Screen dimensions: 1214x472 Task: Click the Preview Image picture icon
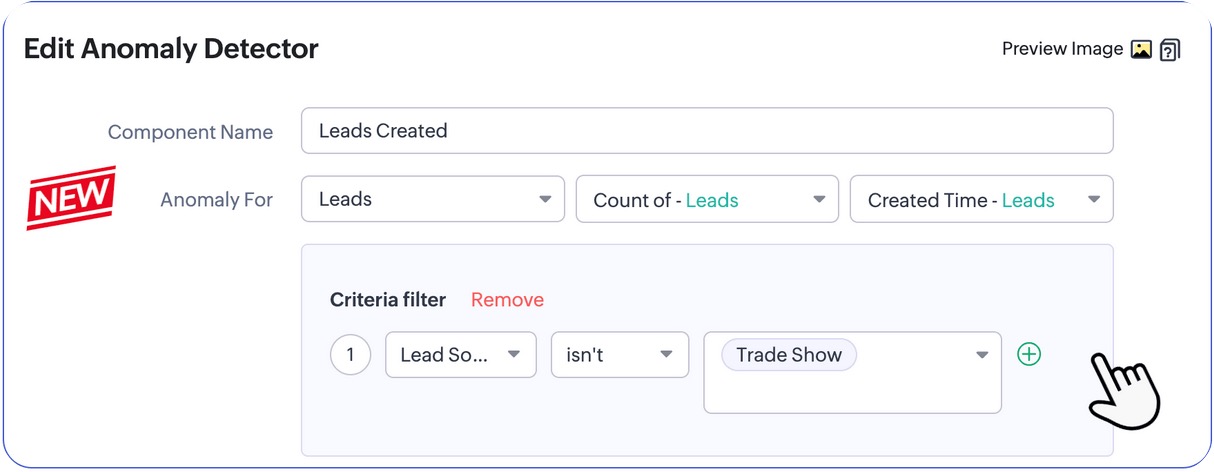coord(1141,49)
